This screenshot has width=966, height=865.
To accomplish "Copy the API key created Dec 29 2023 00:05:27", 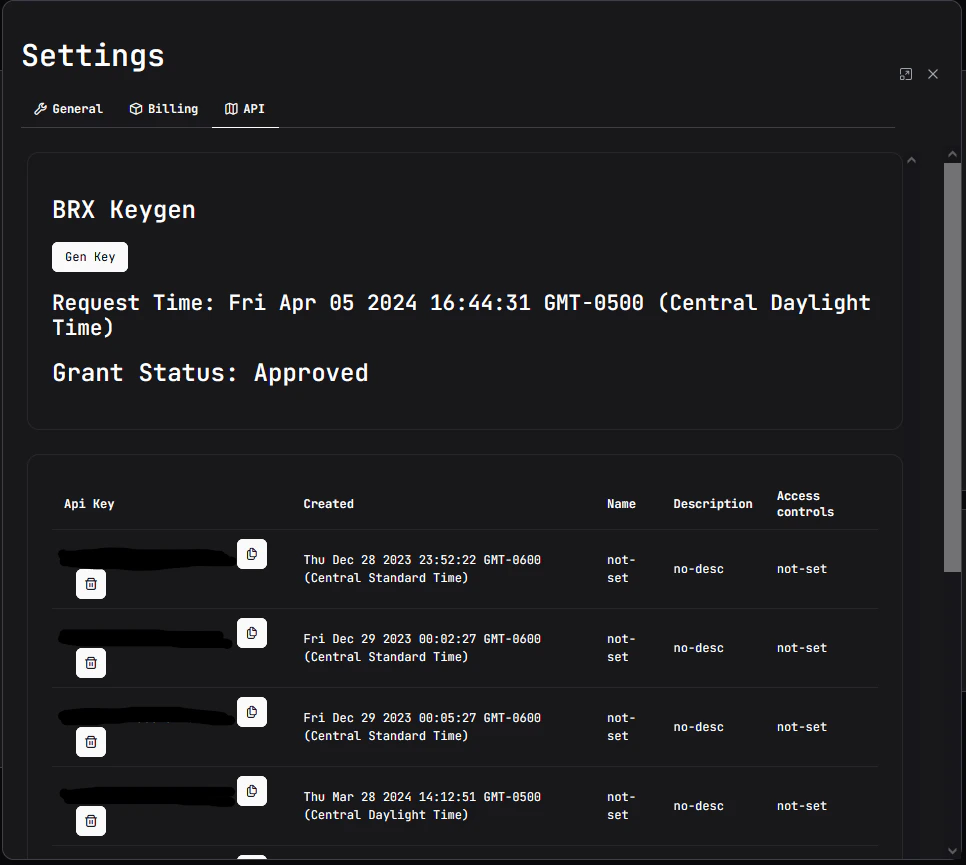I will click(x=252, y=712).
